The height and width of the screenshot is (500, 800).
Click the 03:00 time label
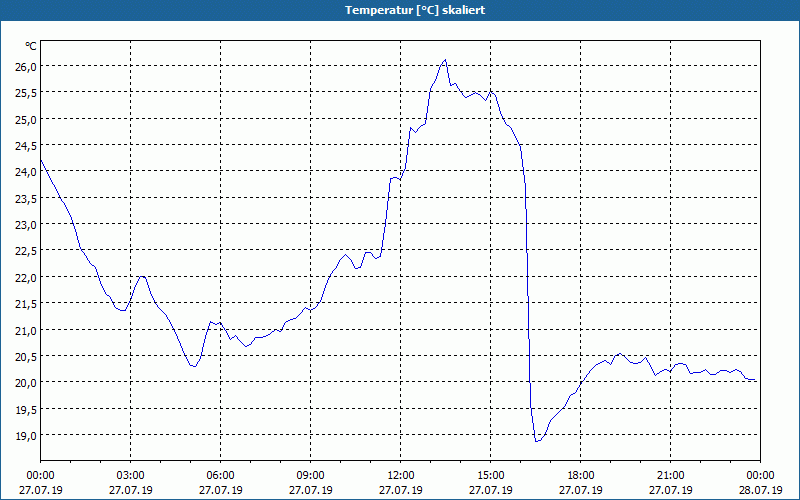[131, 476]
